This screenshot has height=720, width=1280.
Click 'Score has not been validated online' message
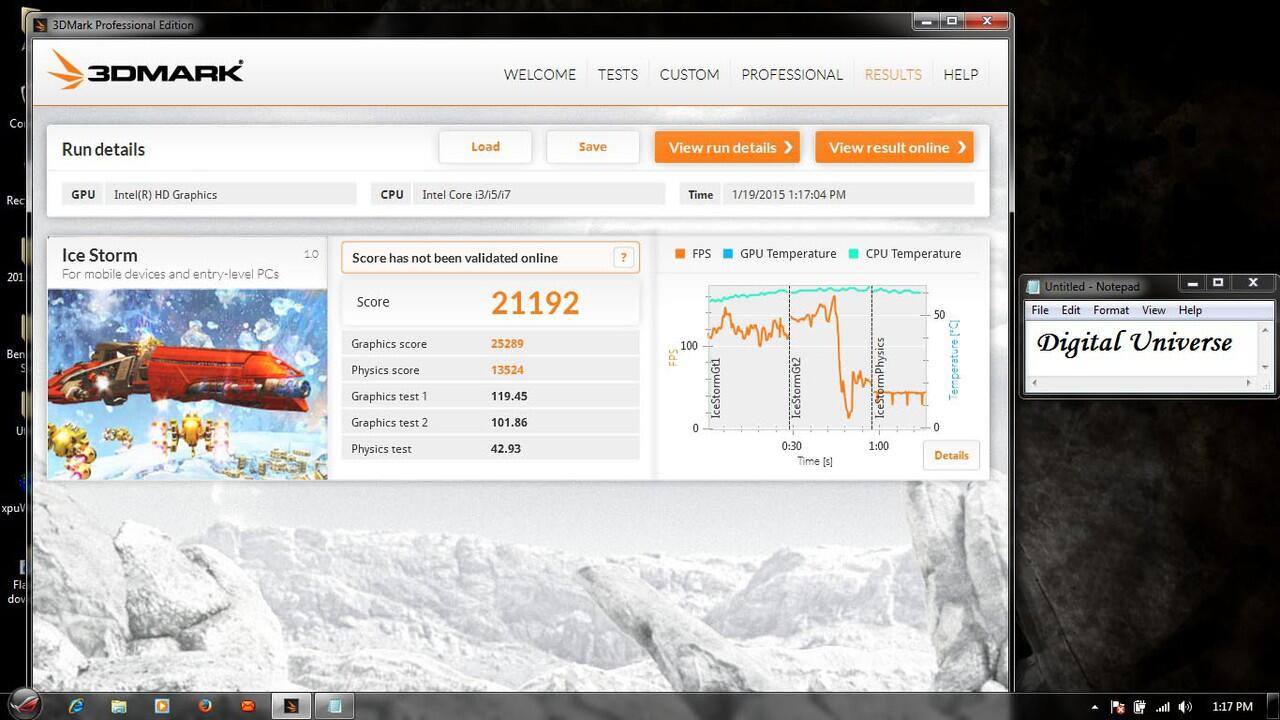(455, 258)
